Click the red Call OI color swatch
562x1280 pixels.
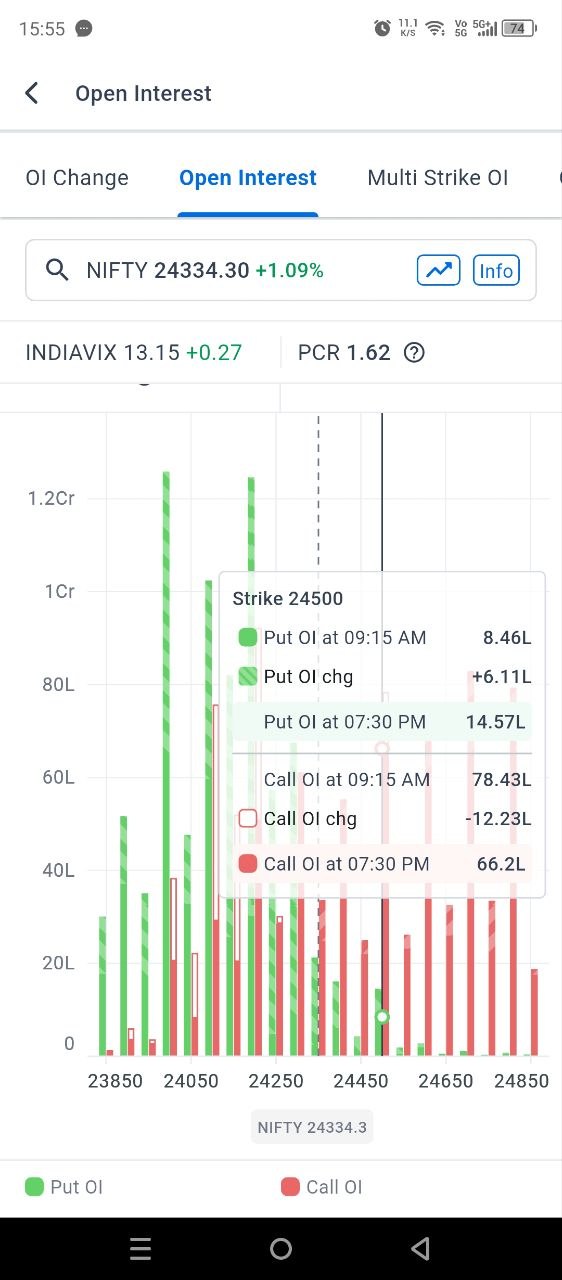click(291, 1187)
